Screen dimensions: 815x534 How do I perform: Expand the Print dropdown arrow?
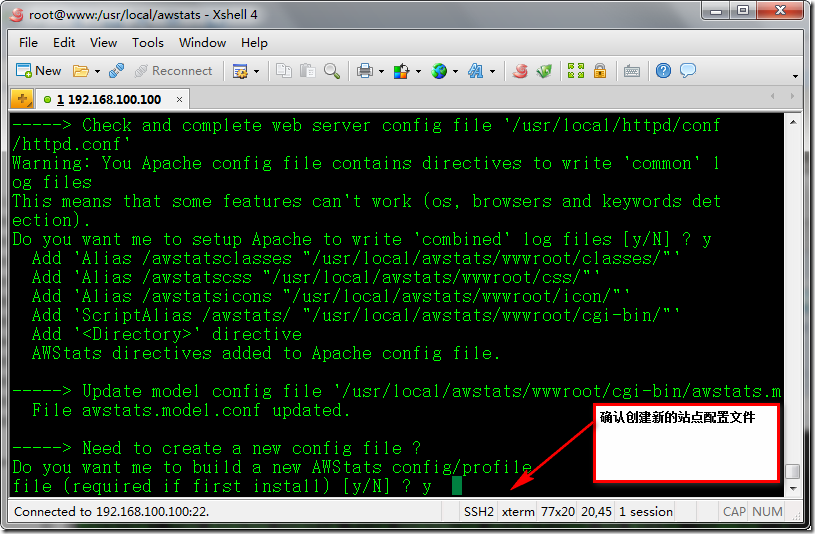tap(381, 71)
